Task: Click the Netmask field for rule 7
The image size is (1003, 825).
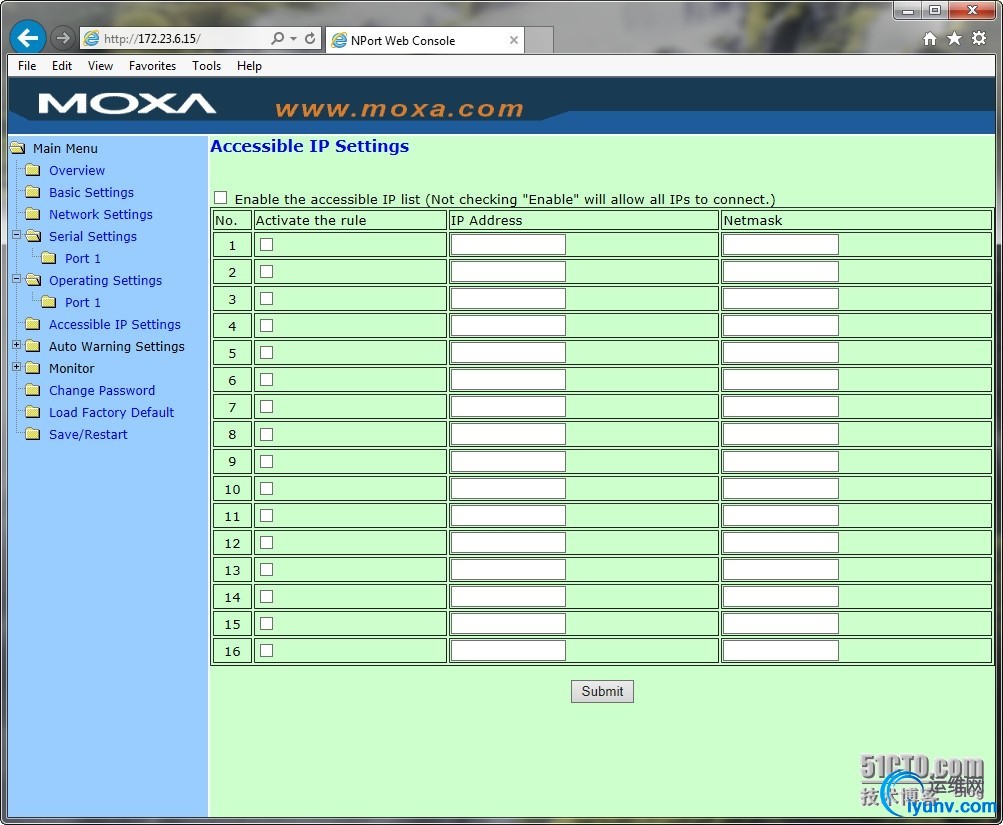Action: click(x=780, y=407)
